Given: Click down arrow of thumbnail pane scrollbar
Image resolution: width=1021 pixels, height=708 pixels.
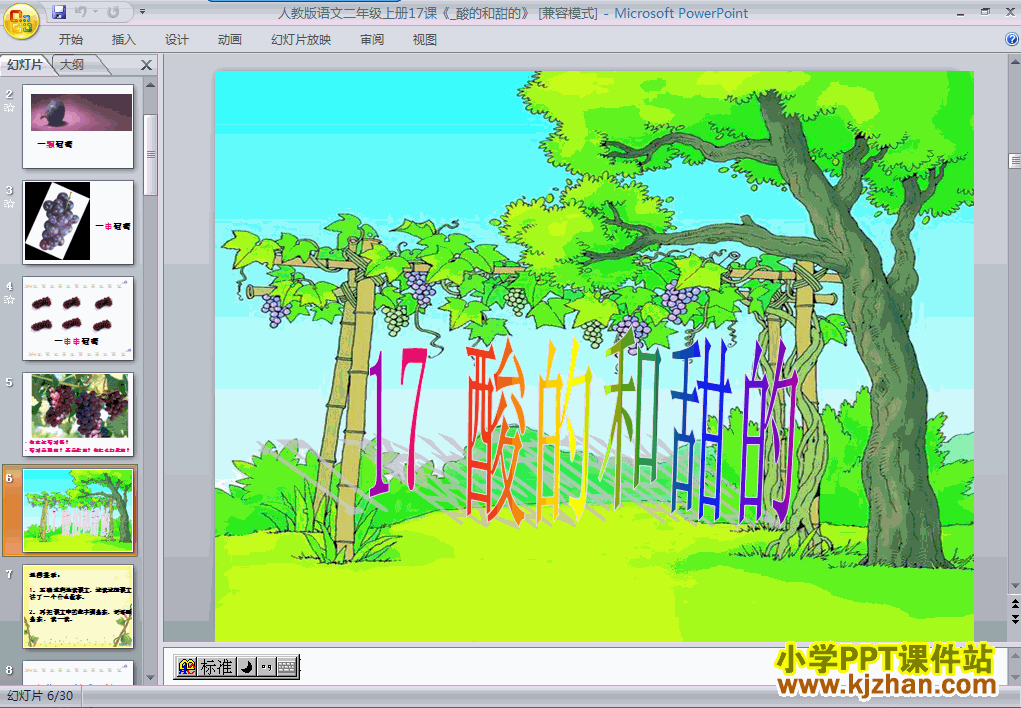Looking at the screenshot, I should point(150,678).
